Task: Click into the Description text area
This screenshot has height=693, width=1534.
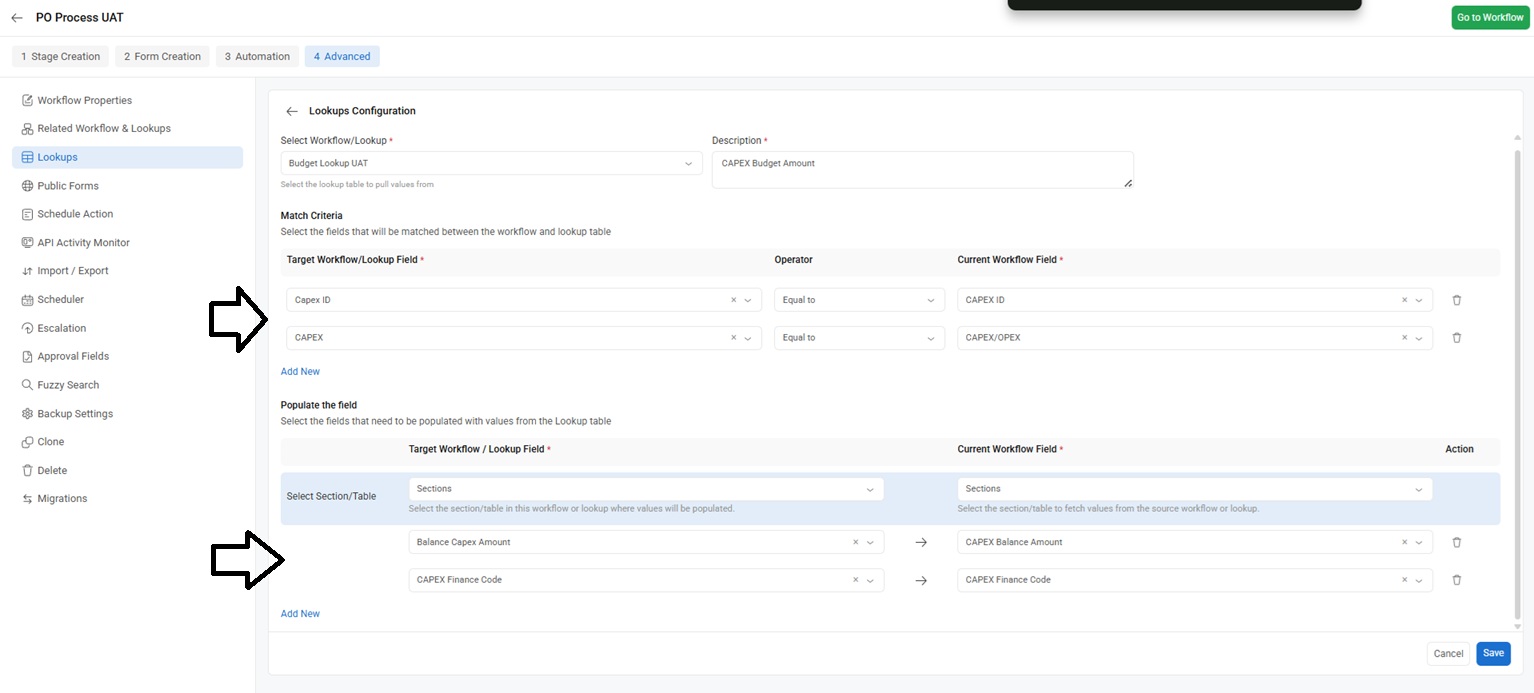Action: [921, 170]
